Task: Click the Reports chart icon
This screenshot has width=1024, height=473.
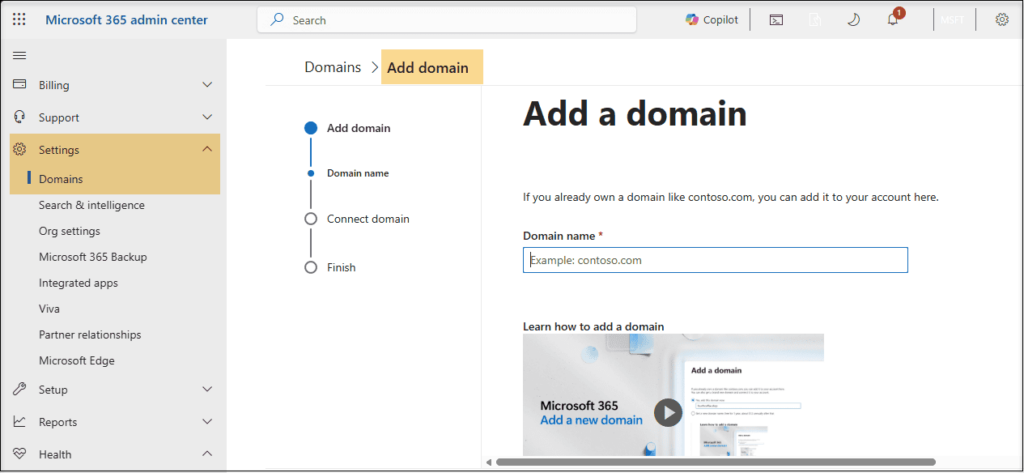Action: click(20, 421)
